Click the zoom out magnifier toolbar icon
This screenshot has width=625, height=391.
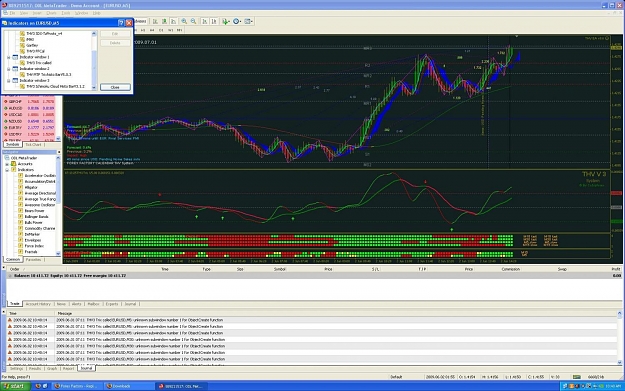pos(193,21)
